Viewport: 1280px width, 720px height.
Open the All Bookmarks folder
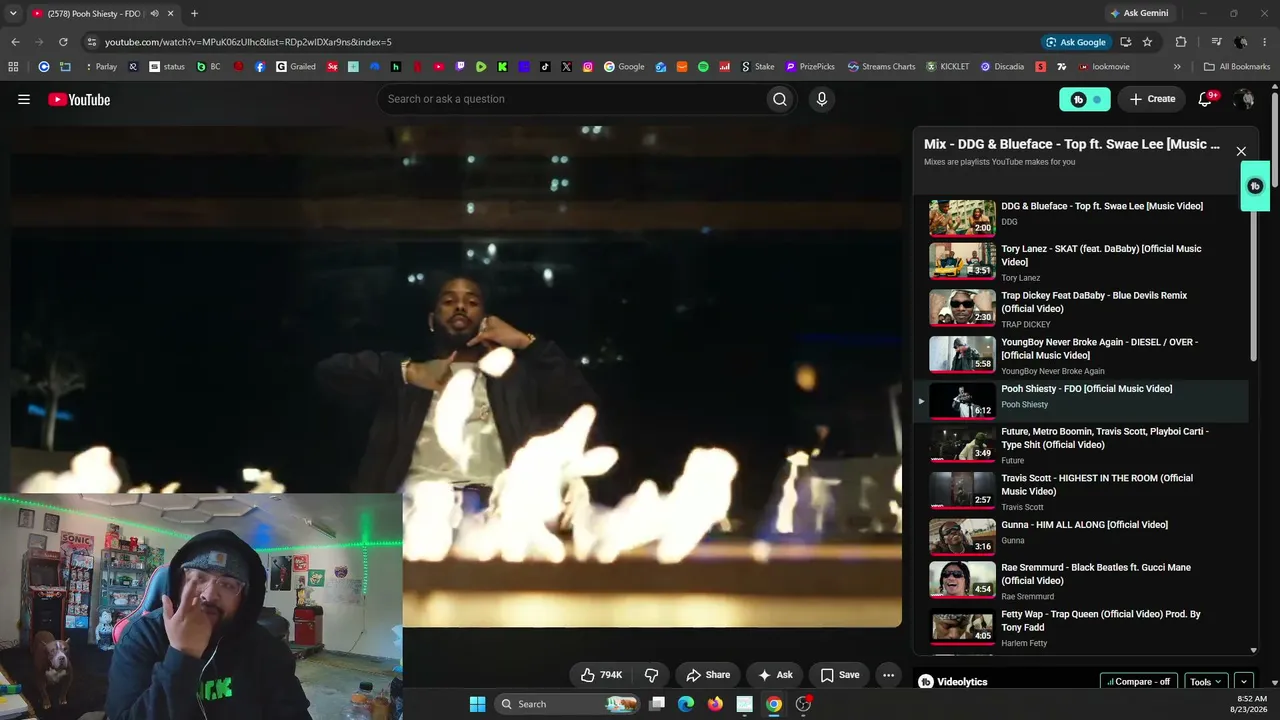coord(1237,67)
